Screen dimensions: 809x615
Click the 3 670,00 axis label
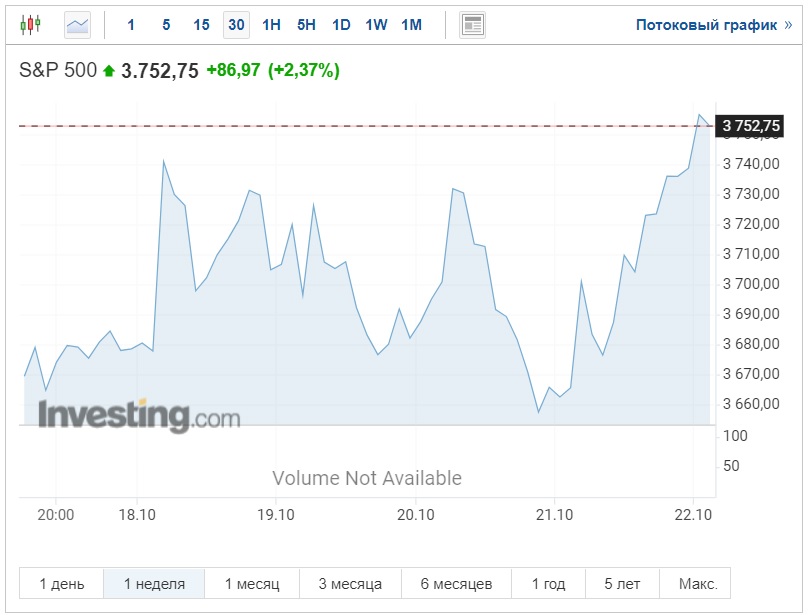(751, 374)
